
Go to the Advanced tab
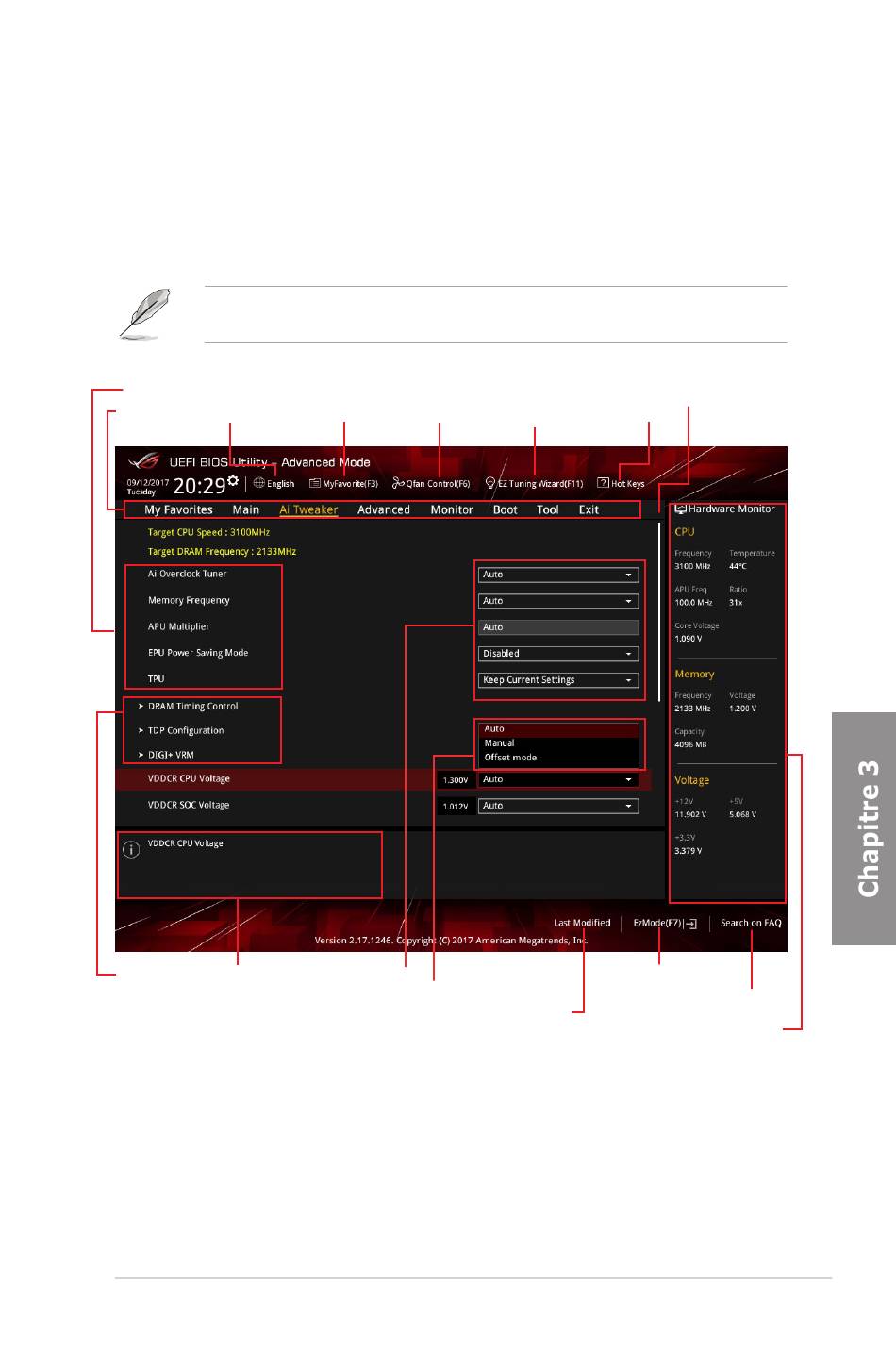[384, 509]
